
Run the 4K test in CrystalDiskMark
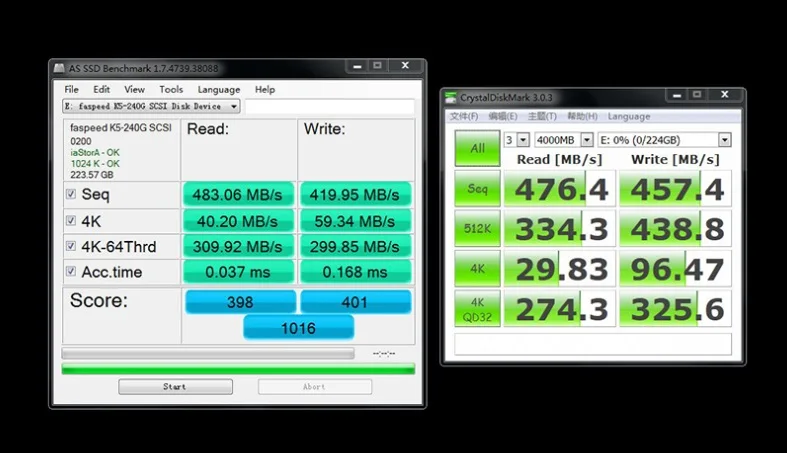477,269
